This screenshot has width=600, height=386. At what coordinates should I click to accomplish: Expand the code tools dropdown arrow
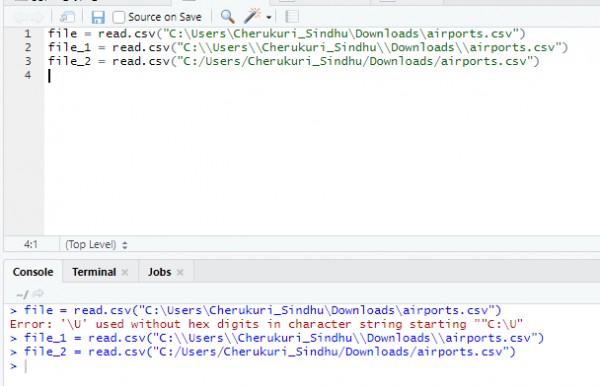coord(269,18)
